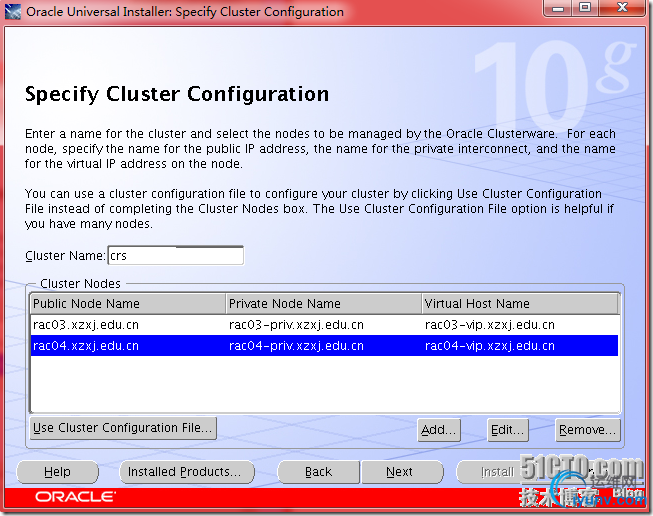Minimize the Oracle Universal Installer window

pyautogui.click(x=558, y=8)
